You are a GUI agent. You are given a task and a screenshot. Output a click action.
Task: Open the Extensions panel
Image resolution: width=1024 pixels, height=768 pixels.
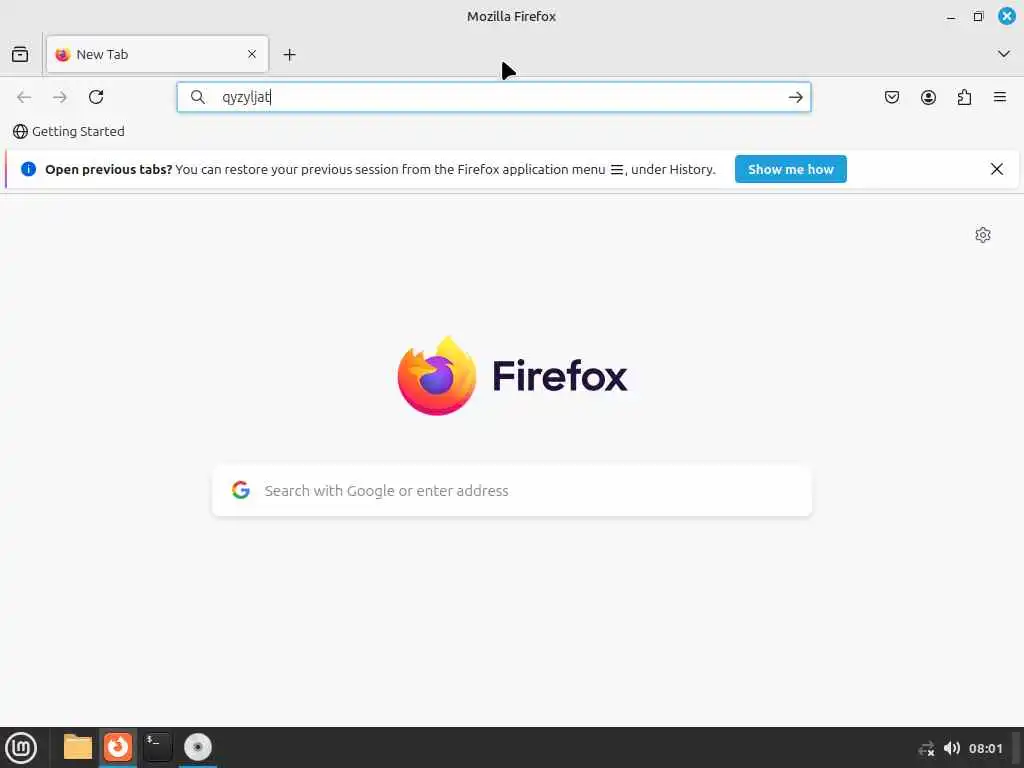pyautogui.click(x=964, y=97)
